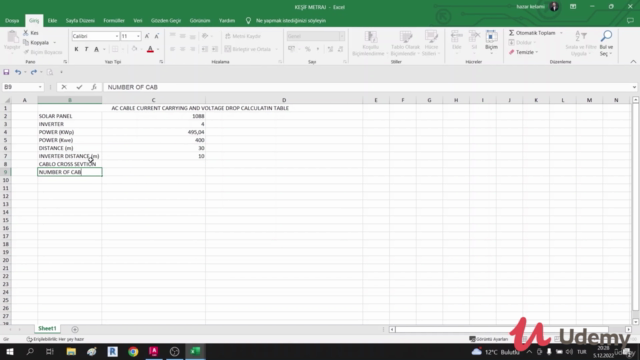Viewport: 640px width, 360px height.
Task: Switch to the Veri (Data) tab
Action: point(138,20)
